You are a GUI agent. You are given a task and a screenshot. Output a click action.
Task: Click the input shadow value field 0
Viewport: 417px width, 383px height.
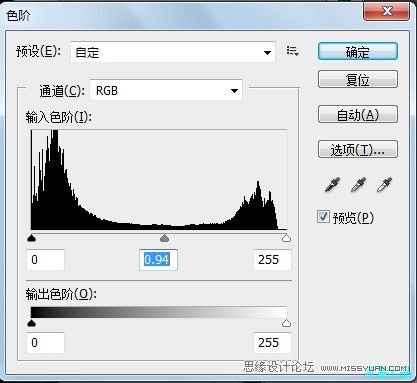45,259
